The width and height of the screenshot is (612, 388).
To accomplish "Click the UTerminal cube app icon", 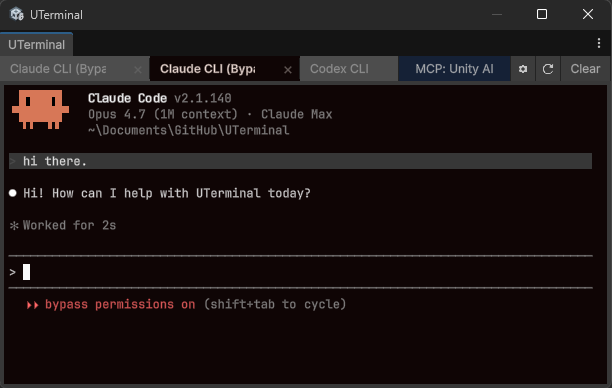I will click(x=17, y=14).
